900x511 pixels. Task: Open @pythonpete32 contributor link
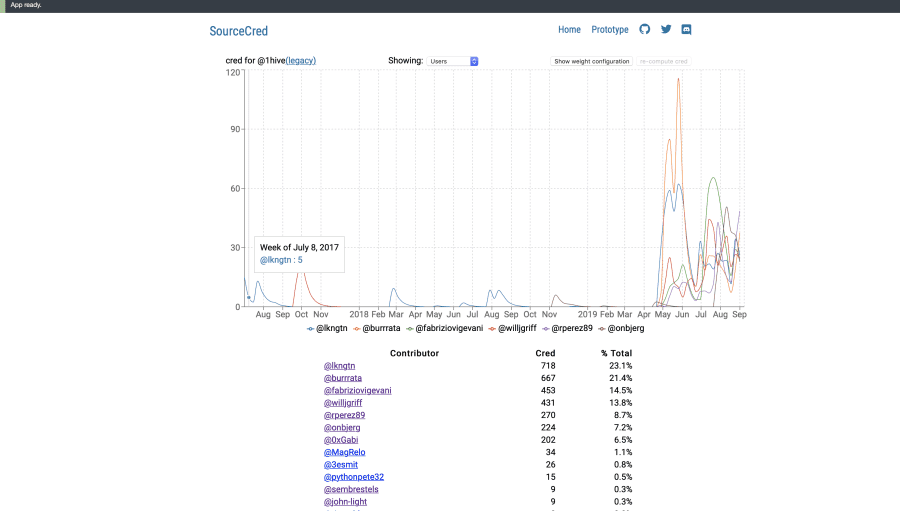point(354,477)
